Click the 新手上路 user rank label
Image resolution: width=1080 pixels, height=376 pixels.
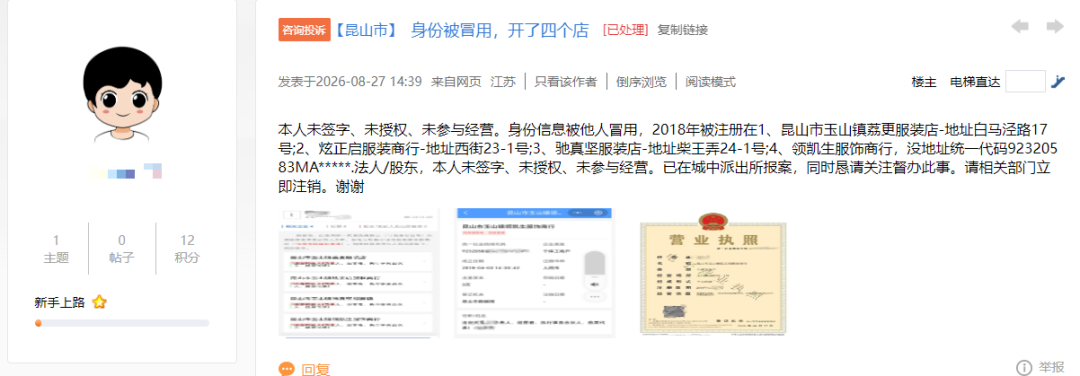pos(61,302)
